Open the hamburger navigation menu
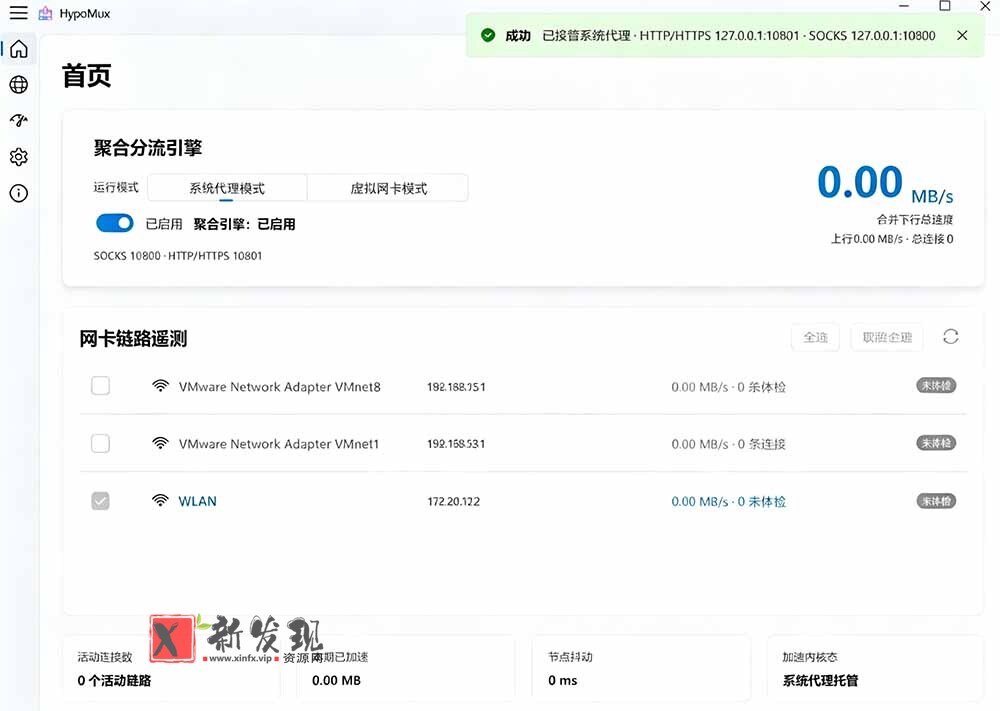This screenshot has width=1000, height=711. [18, 13]
